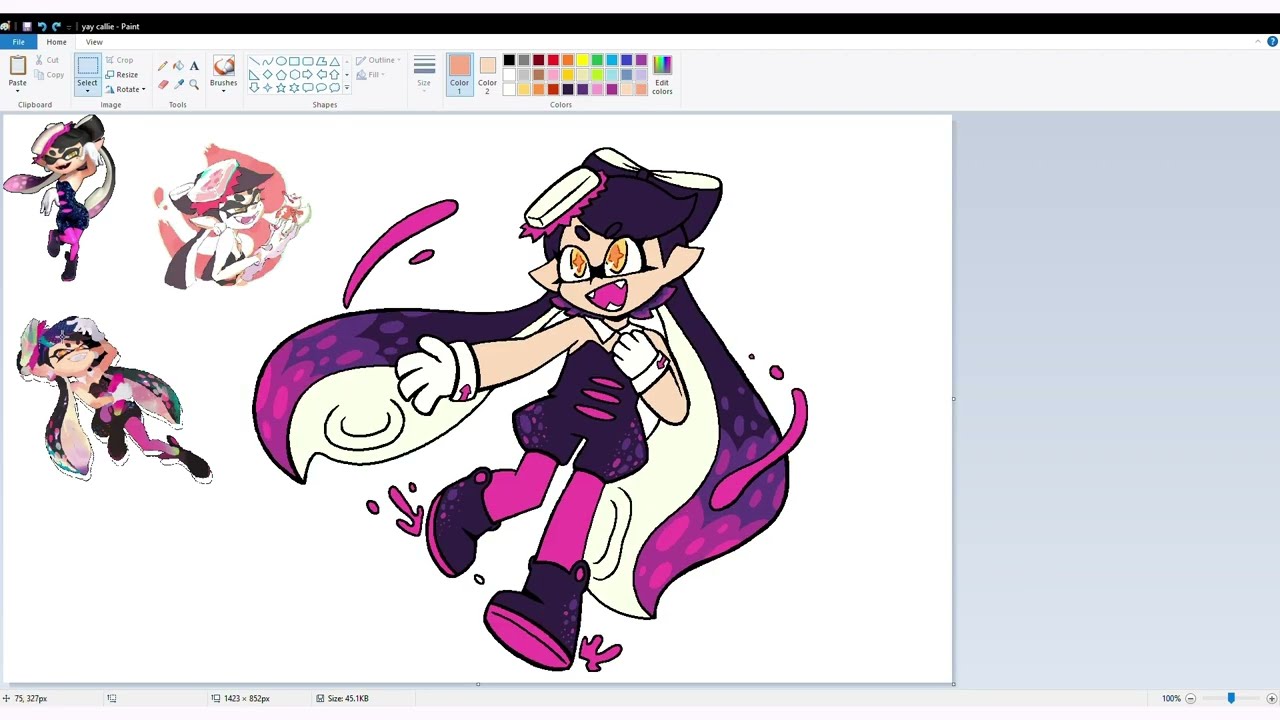Select the Text tool

coord(194,66)
